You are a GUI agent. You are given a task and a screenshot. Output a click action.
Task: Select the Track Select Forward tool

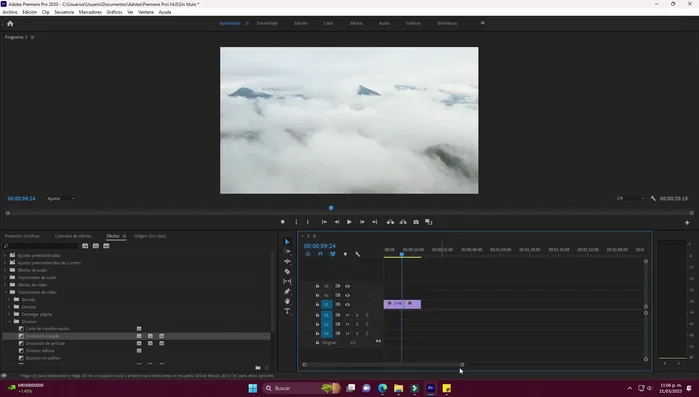(x=287, y=252)
